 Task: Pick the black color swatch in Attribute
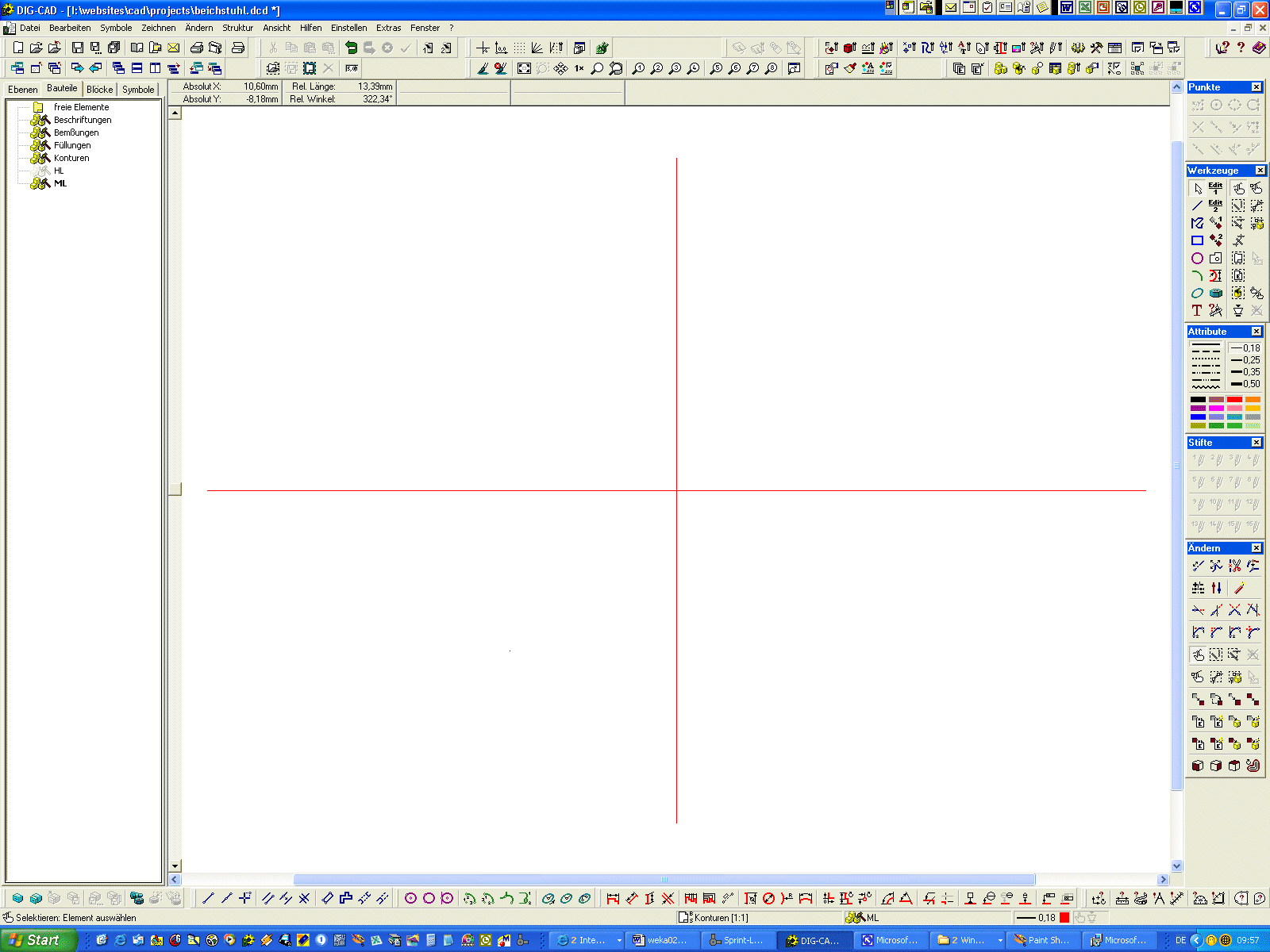tap(1198, 400)
